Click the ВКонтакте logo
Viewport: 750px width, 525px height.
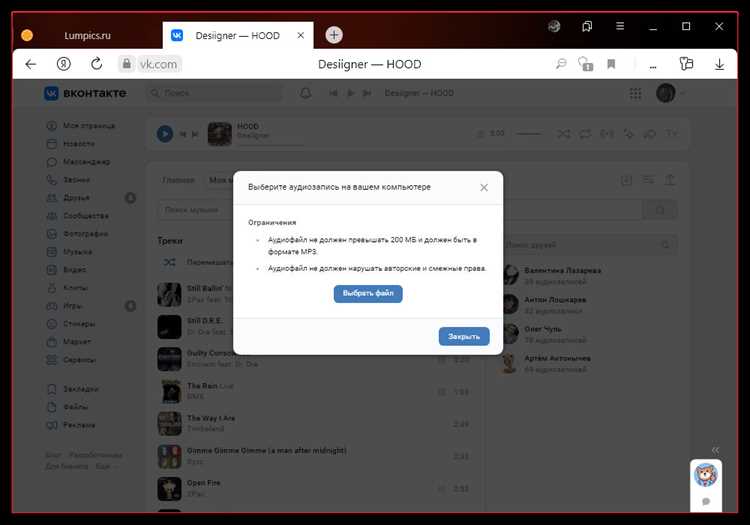pos(85,93)
